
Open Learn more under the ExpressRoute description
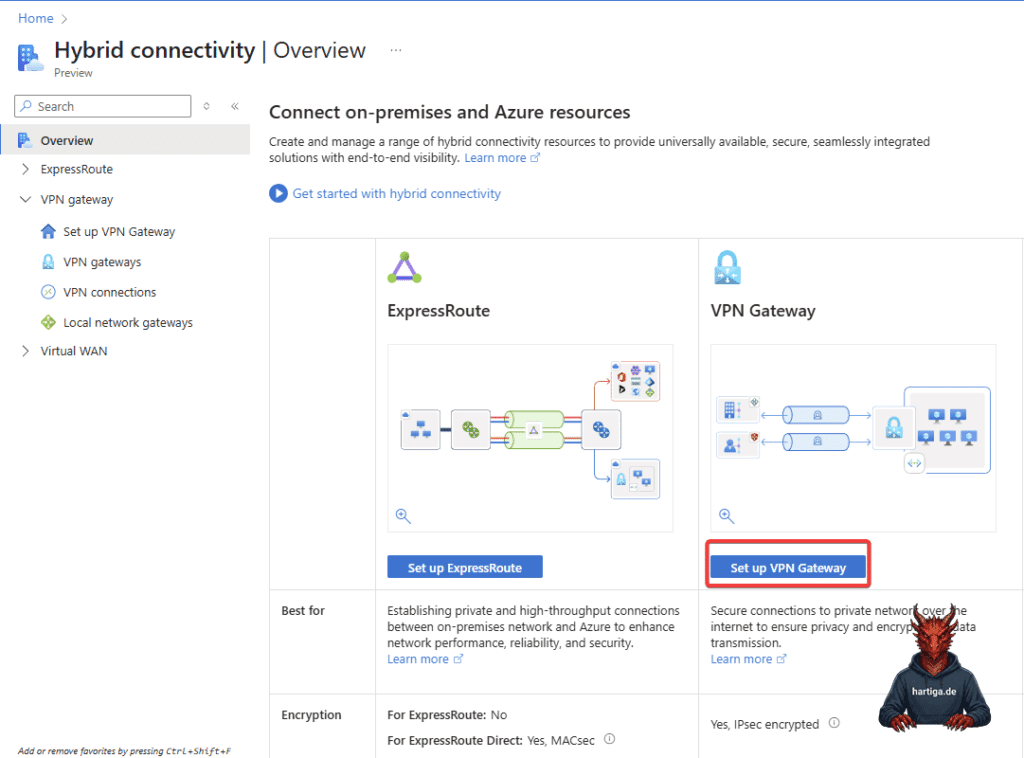click(420, 659)
